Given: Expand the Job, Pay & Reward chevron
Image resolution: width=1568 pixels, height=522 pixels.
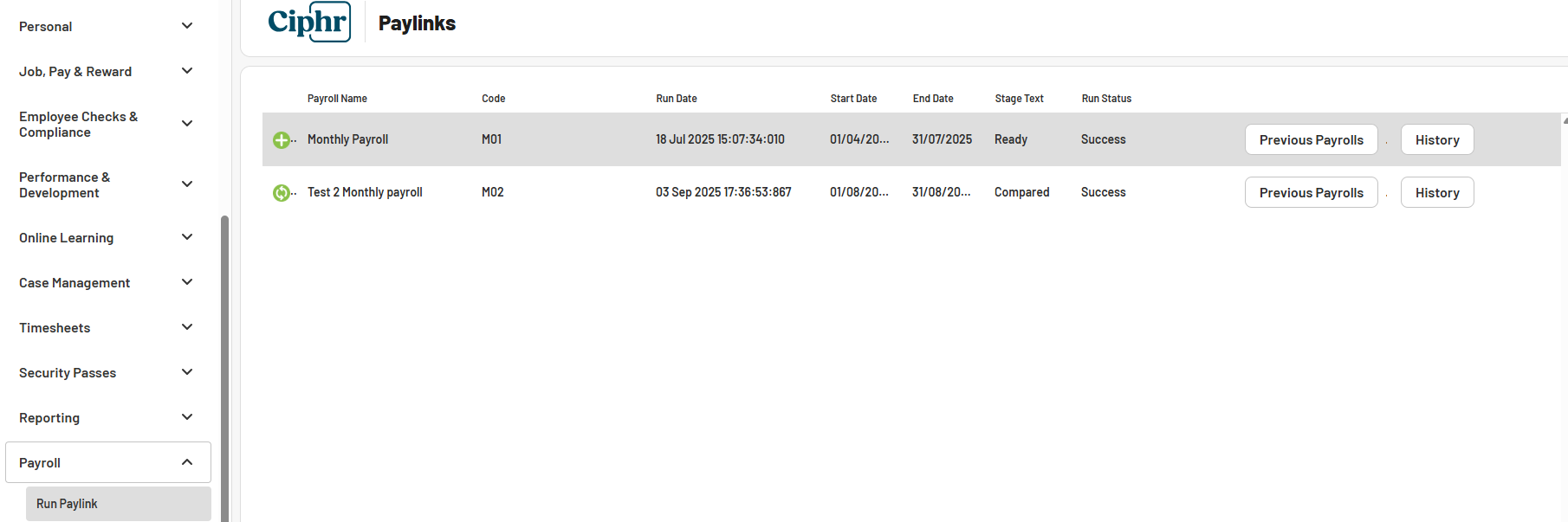Looking at the screenshot, I should pyautogui.click(x=187, y=71).
